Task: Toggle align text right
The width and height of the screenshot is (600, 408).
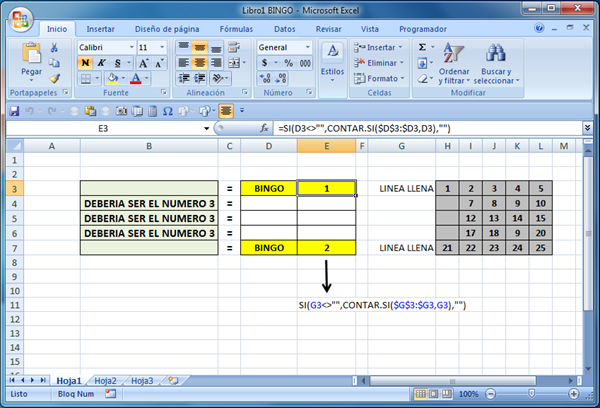Action: tap(216, 63)
